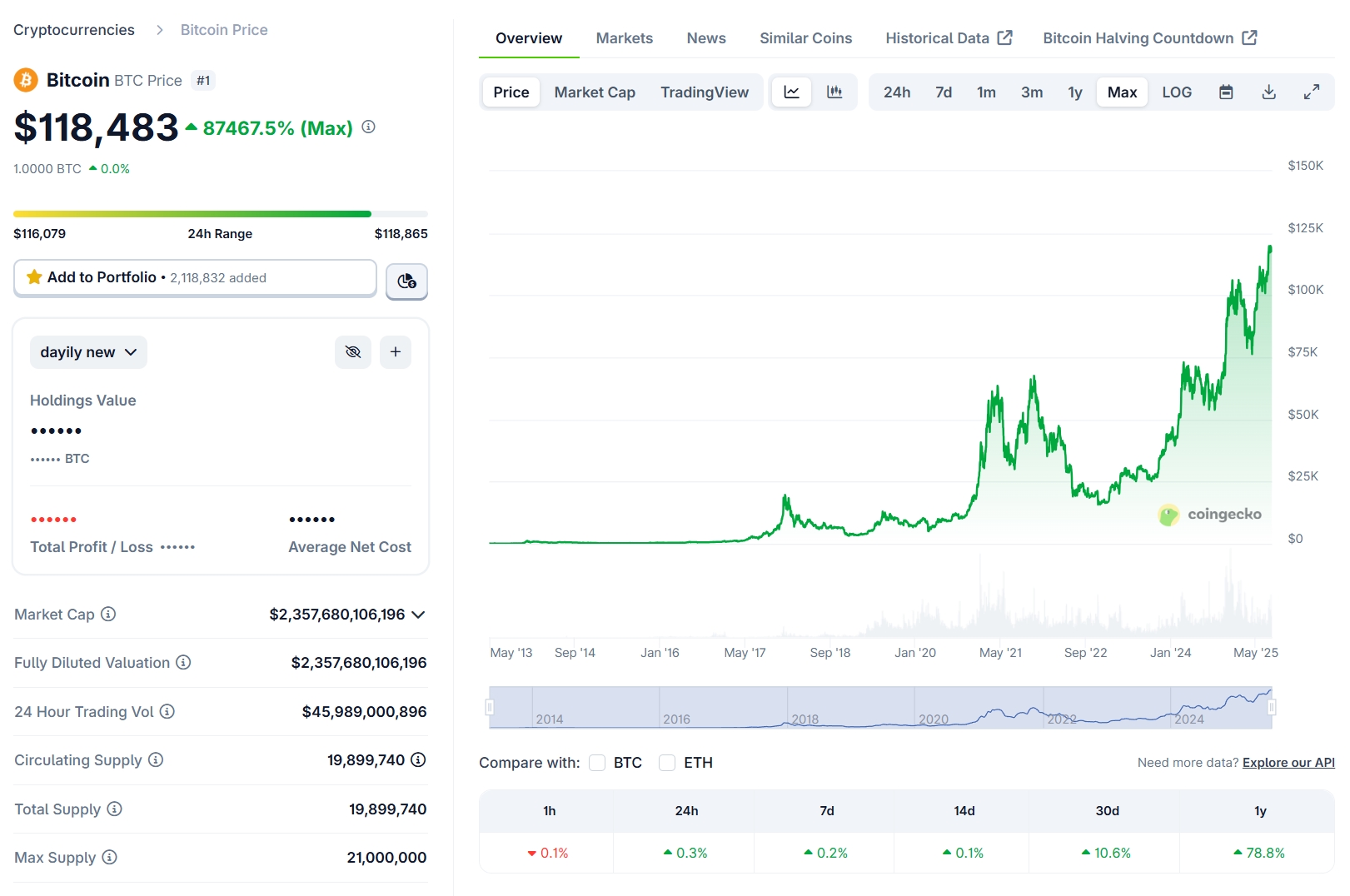
Task: Toggle the LOG scale option
Action: pos(1177,92)
